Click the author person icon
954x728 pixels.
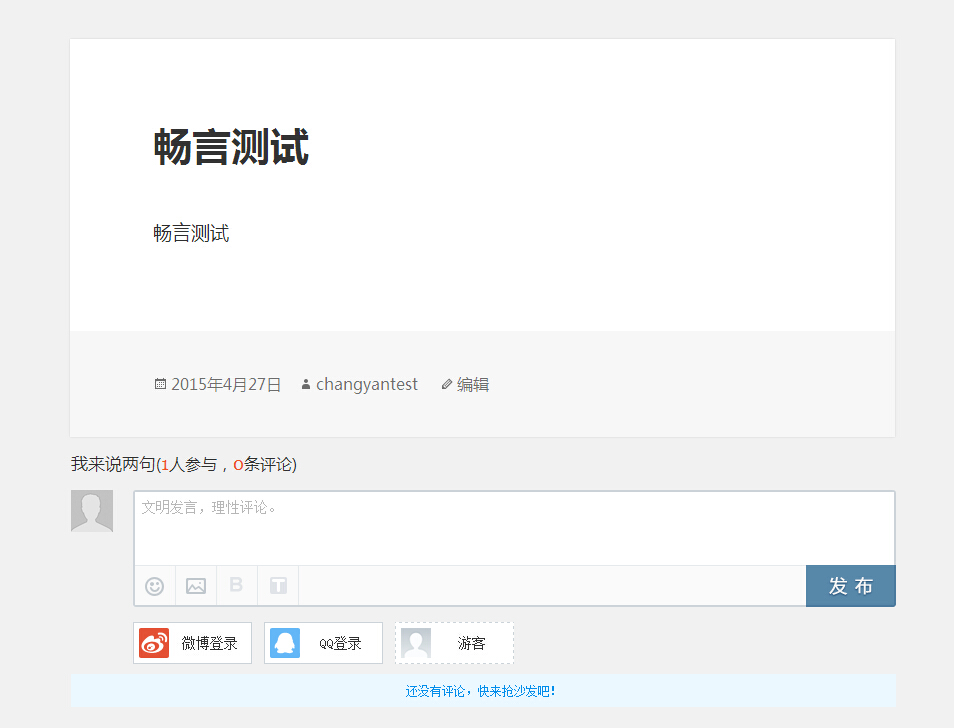[x=306, y=384]
